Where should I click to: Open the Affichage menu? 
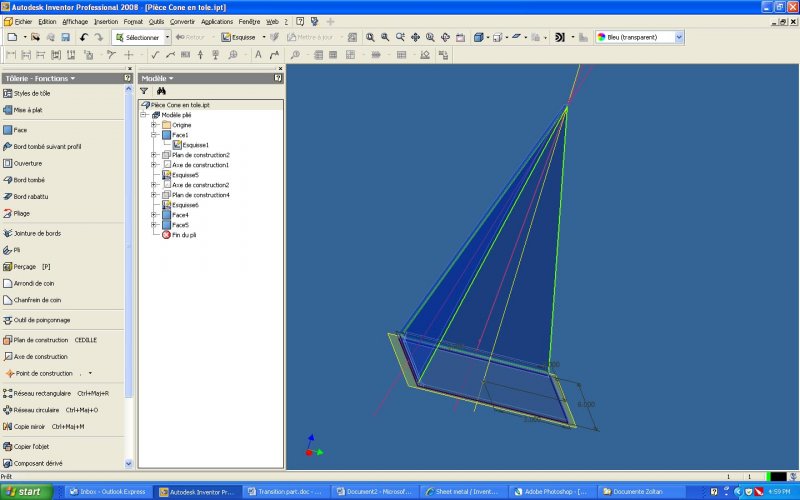tap(75, 20)
